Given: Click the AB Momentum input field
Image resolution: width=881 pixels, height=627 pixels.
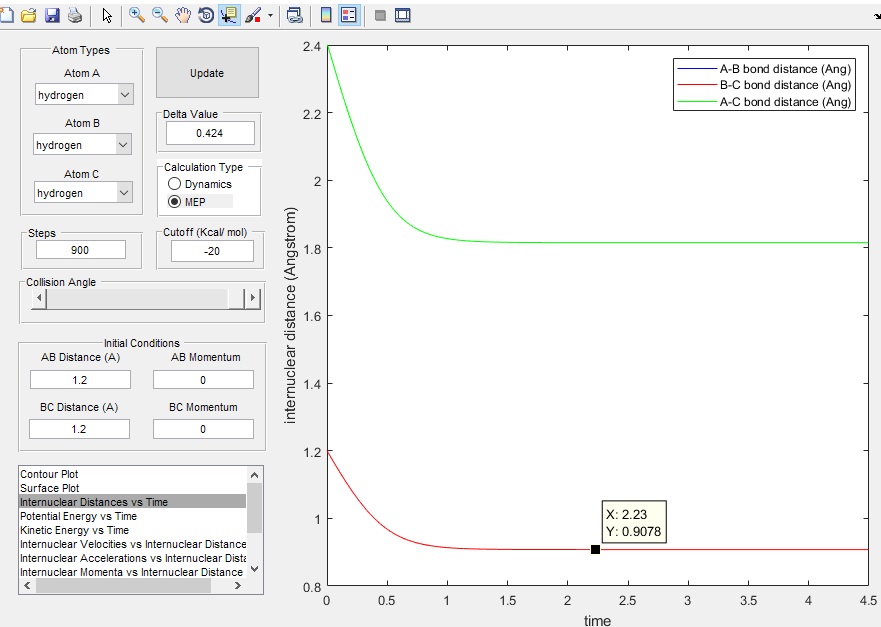Looking at the screenshot, I should pyautogui.click(x=203, y=380).
